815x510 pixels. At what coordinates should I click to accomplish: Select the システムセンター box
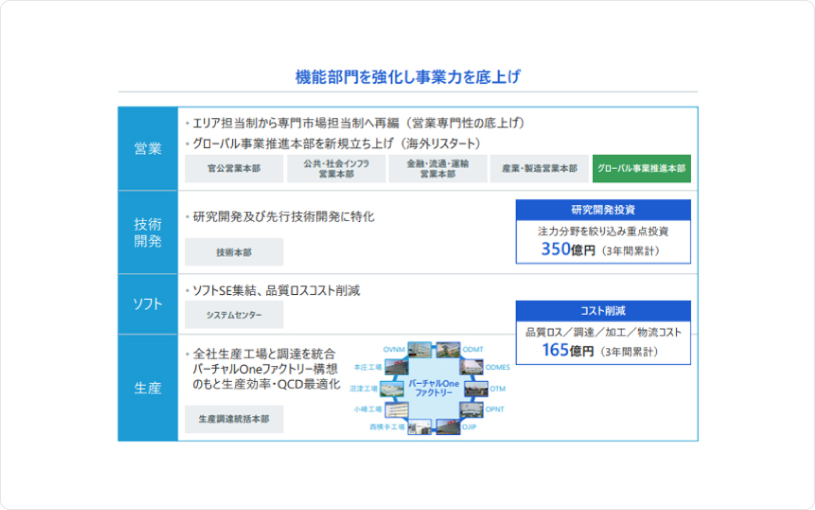point(234,315)
